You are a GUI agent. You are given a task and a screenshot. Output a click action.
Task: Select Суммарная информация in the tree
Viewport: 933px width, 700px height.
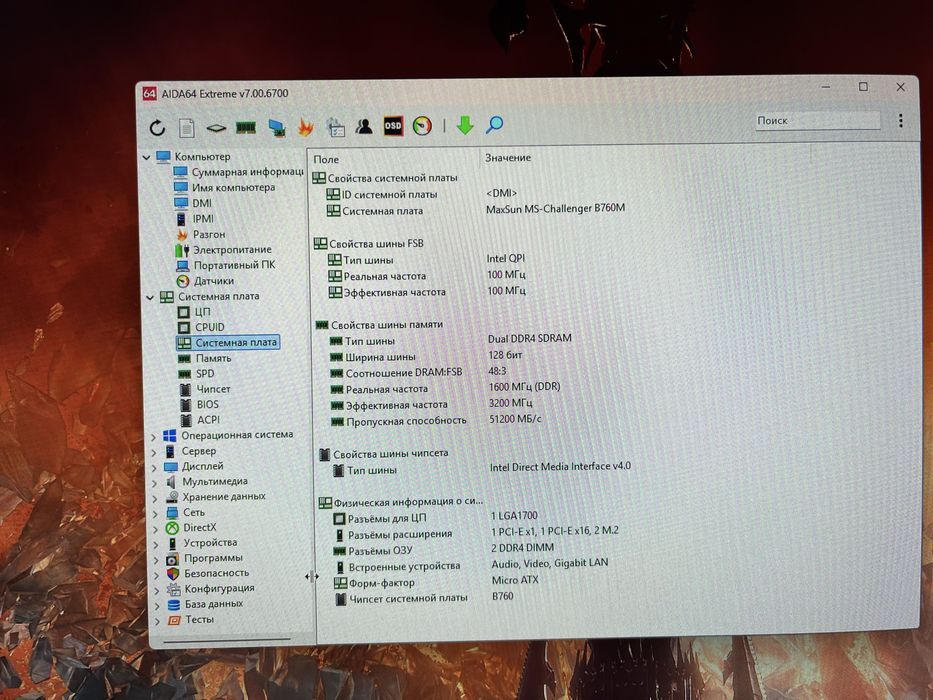(x=239, y=171)
